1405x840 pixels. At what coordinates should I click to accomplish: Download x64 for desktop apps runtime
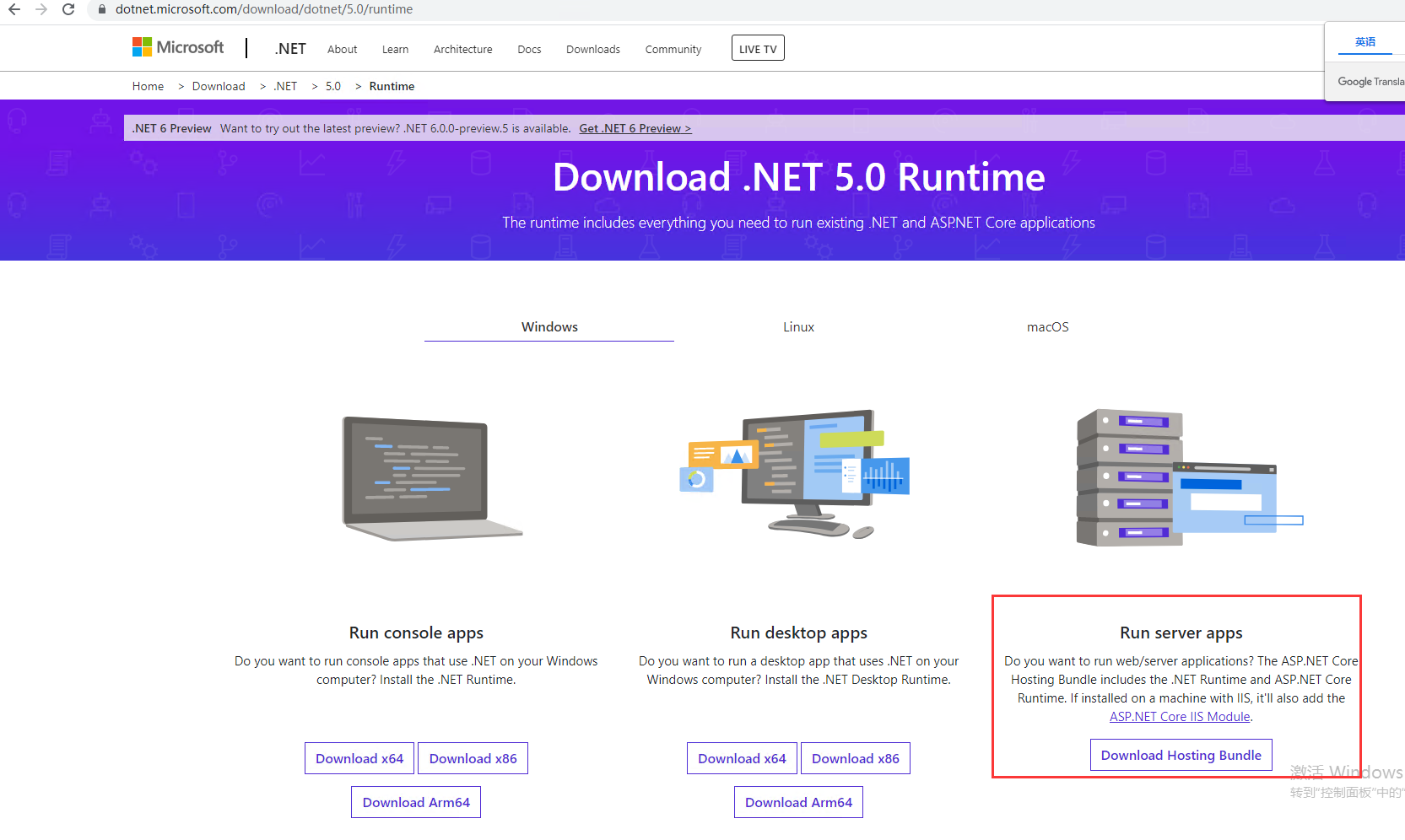point(742,758)
